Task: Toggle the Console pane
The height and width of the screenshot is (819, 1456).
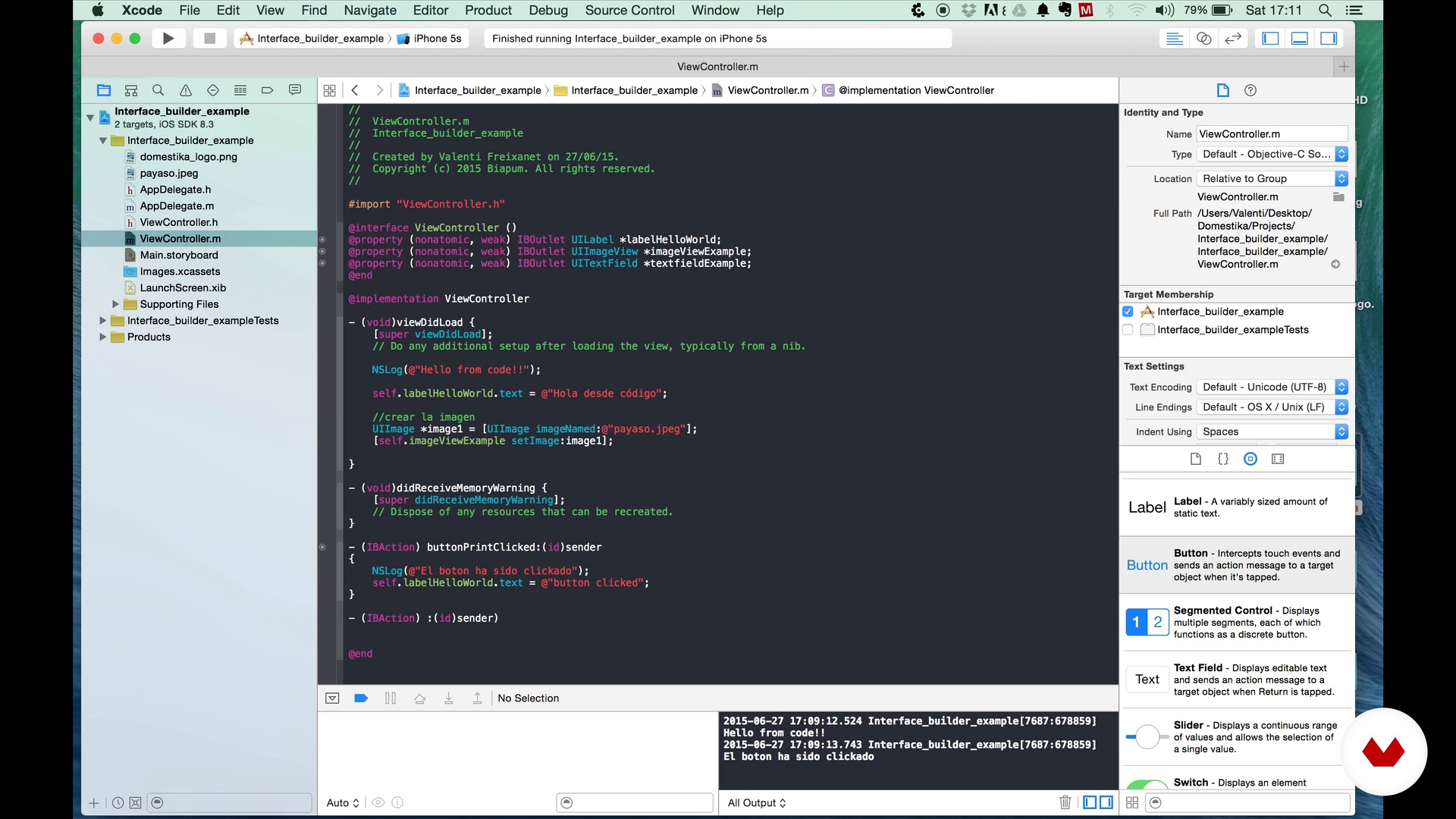Action: tap(1106, 802)
